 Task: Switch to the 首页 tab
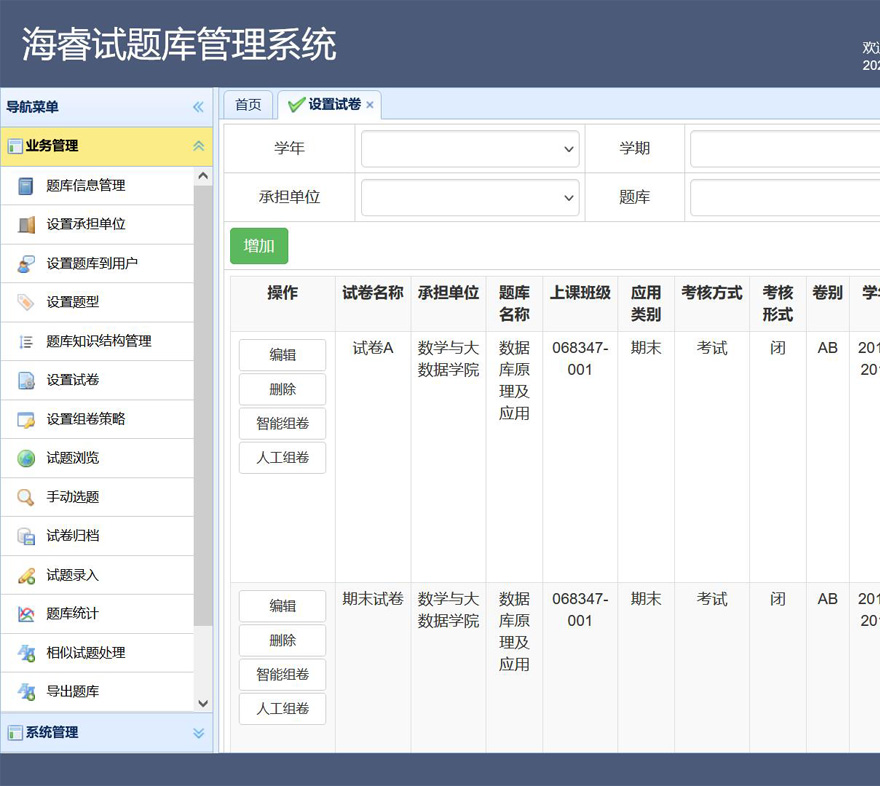click(248, 105)
